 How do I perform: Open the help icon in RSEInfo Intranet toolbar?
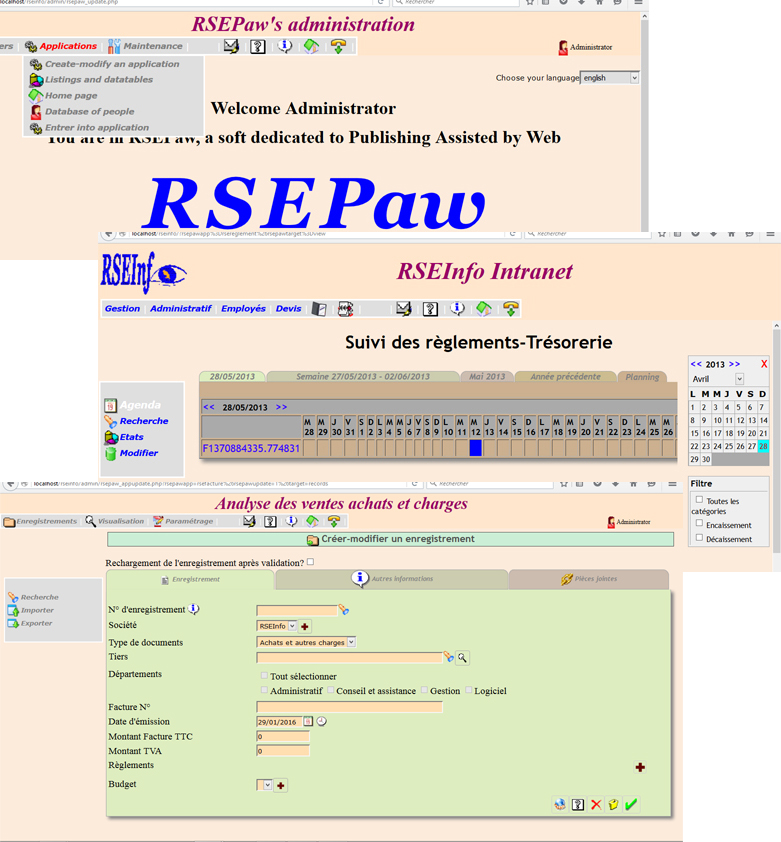430,309
